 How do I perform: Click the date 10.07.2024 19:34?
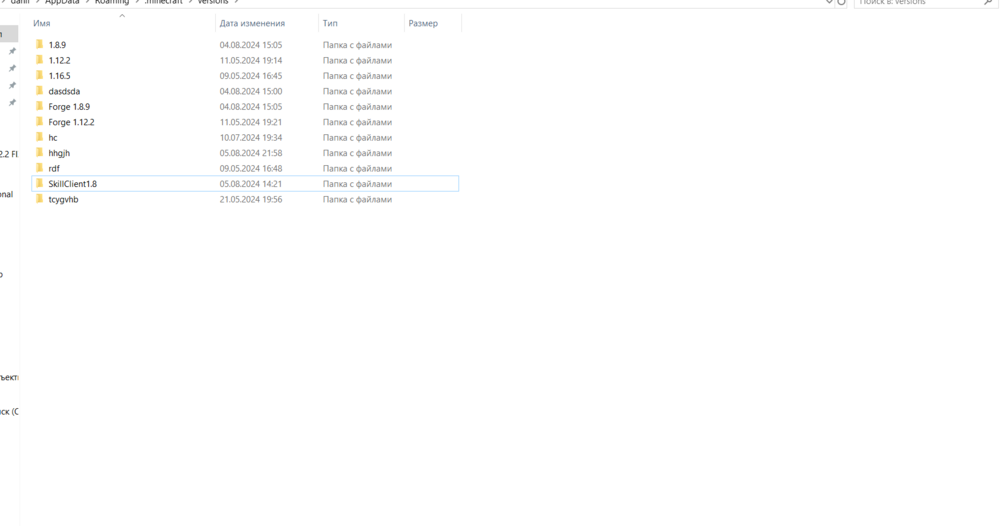pos(251,138)
